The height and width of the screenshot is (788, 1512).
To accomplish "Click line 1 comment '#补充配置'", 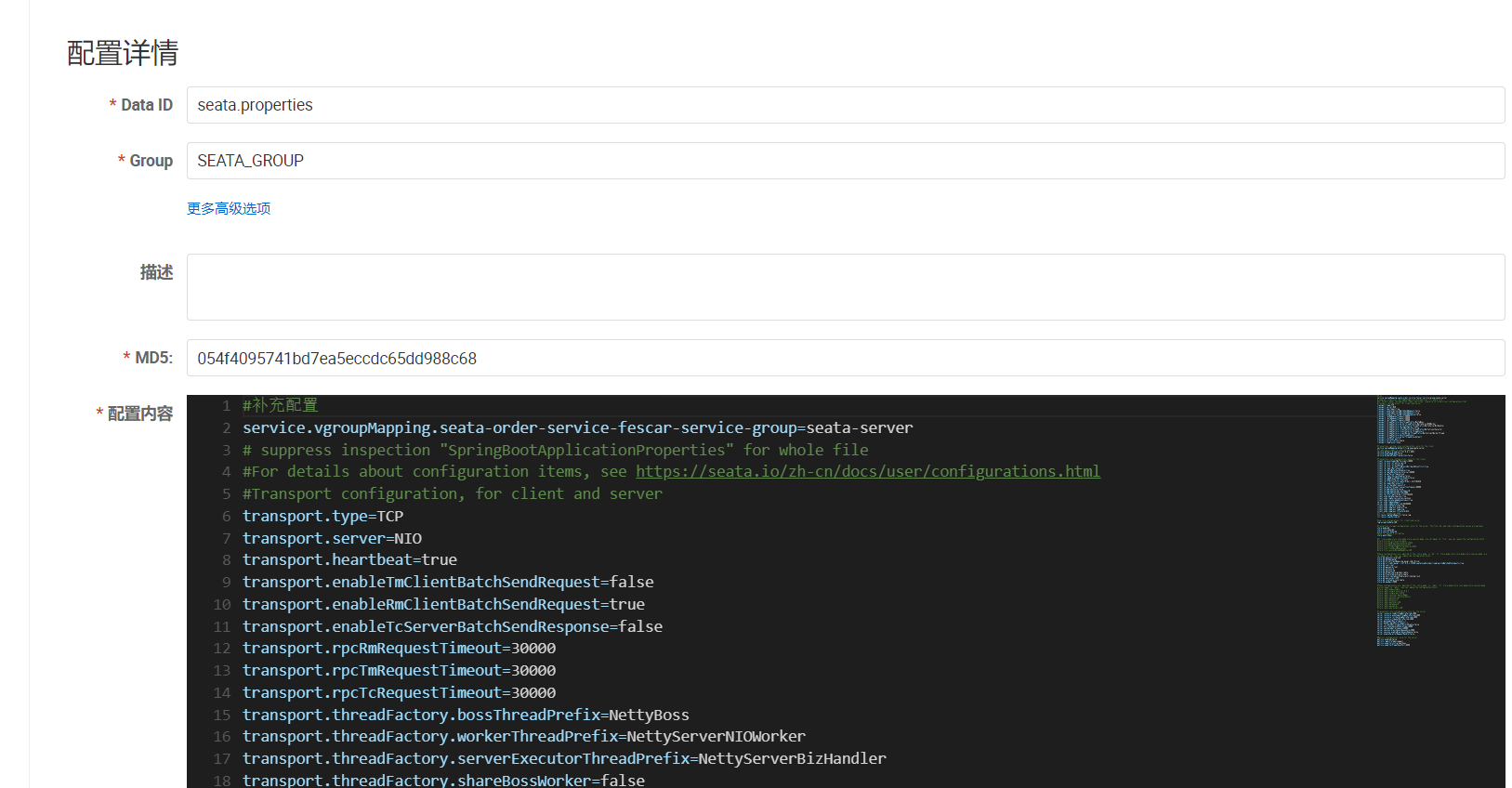I will (280, 405).
